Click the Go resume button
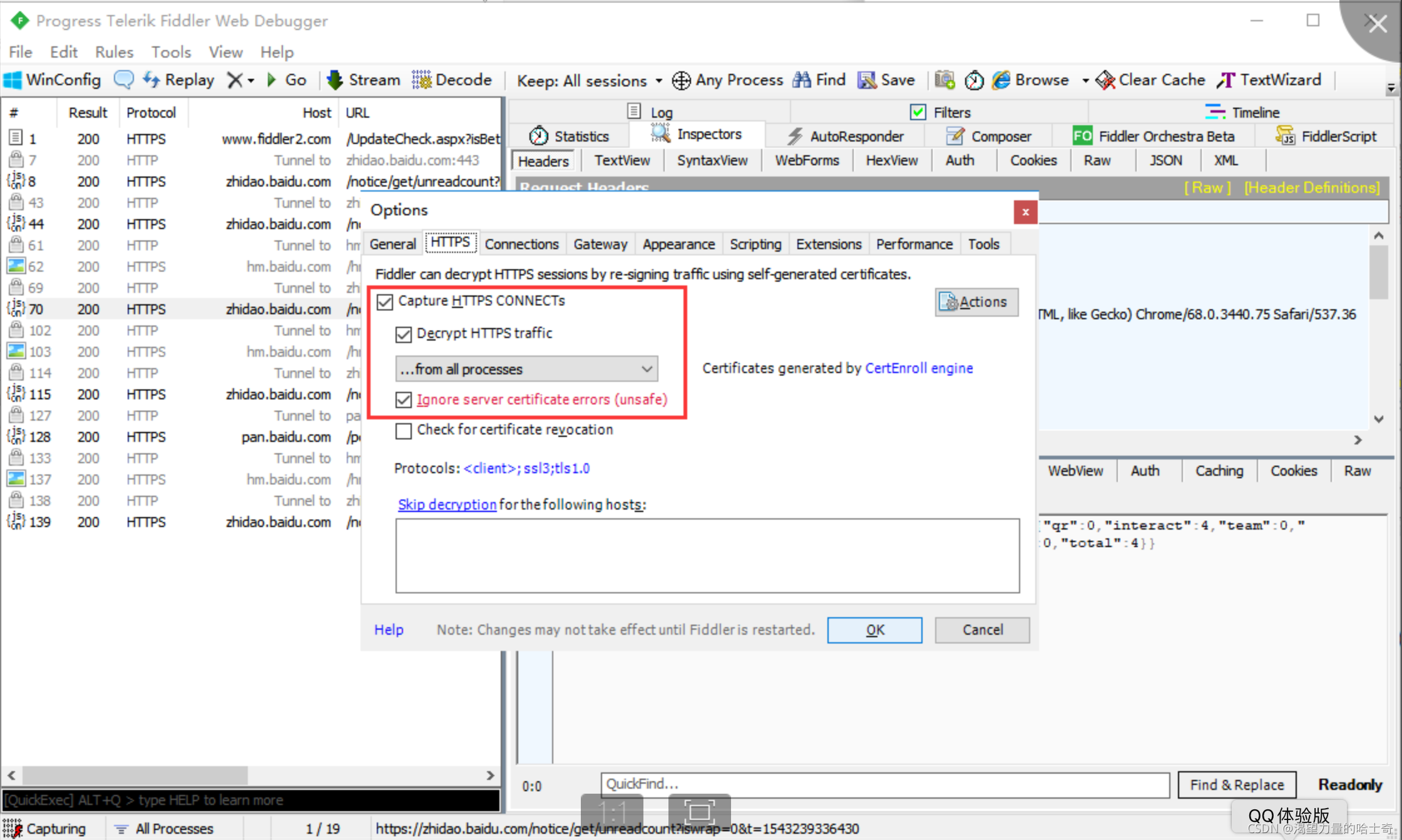 point(287,80)
